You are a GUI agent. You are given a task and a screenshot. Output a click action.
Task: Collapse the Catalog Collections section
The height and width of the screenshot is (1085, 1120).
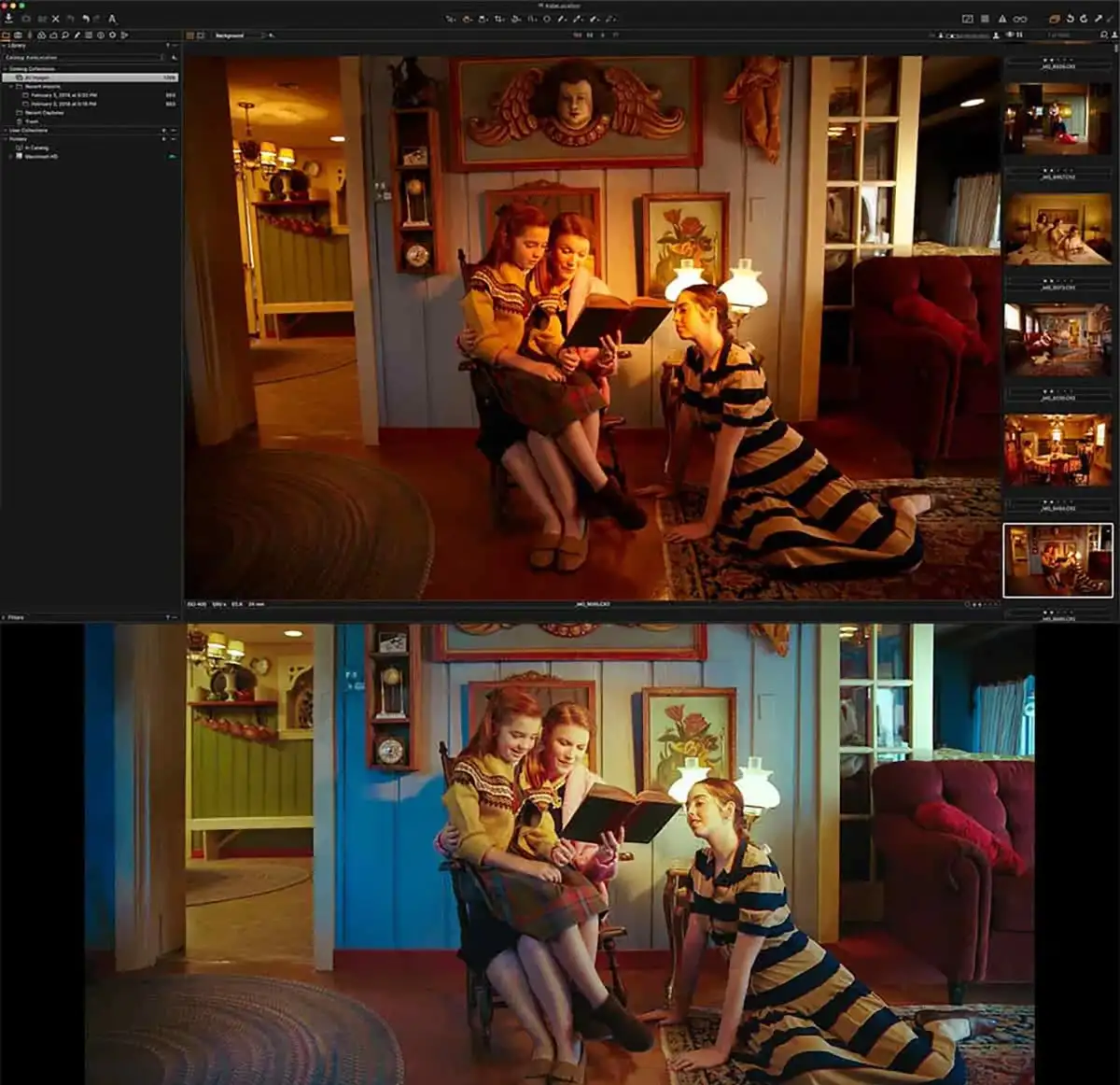[5, 69]
